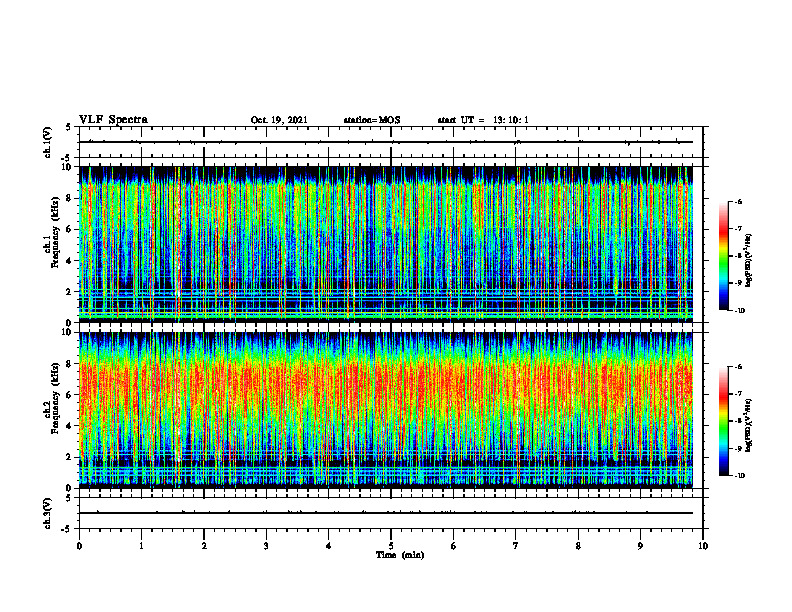
Task: Click the ch.1 PSD color bar
Action: (724, 256)
